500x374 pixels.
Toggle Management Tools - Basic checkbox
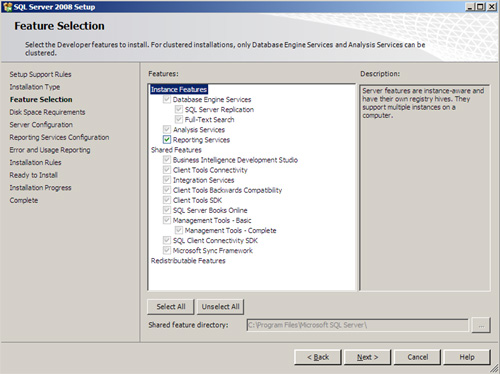[167, 220]
